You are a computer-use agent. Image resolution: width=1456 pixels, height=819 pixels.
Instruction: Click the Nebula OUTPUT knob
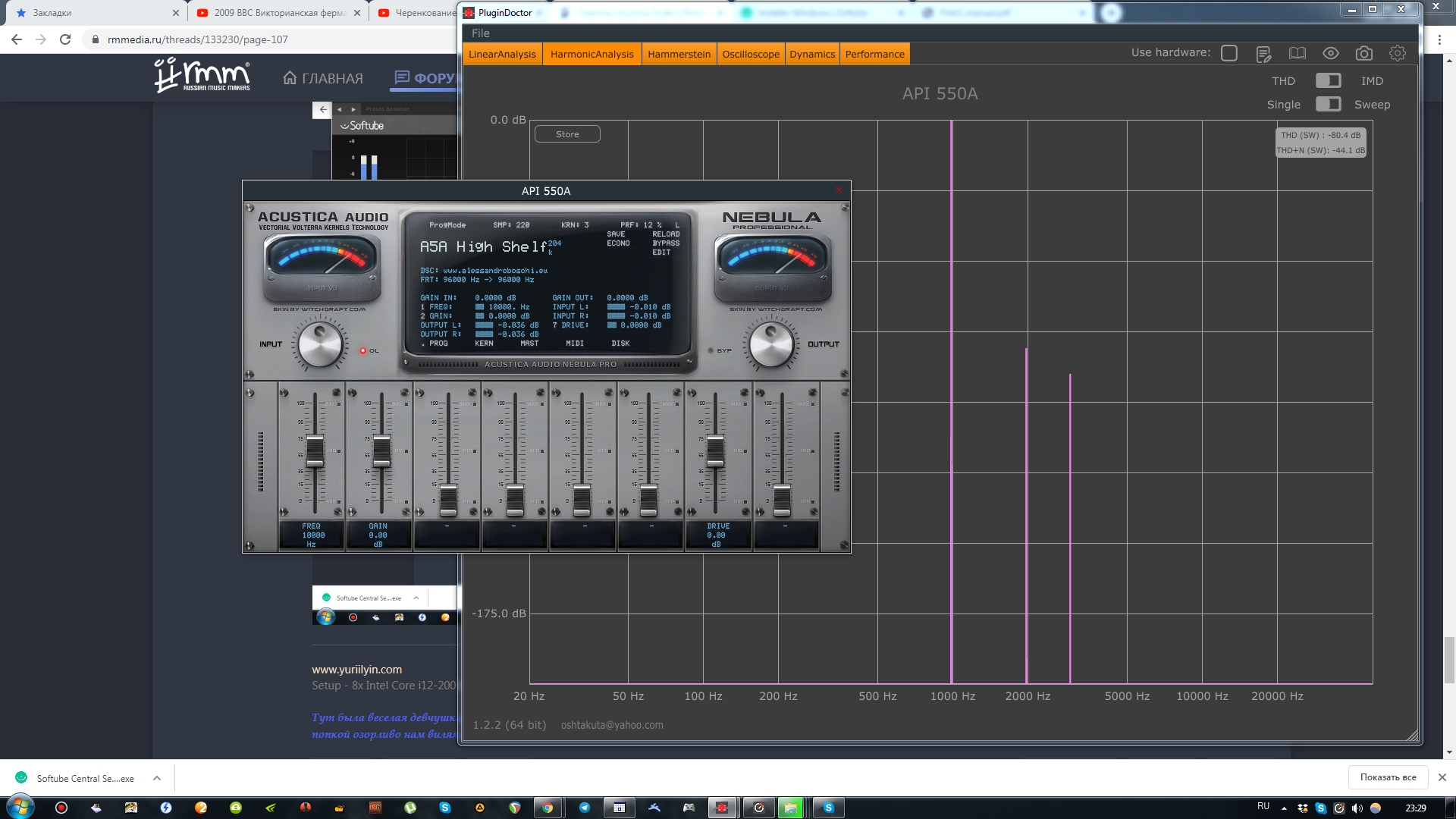(x=771, y=344)
